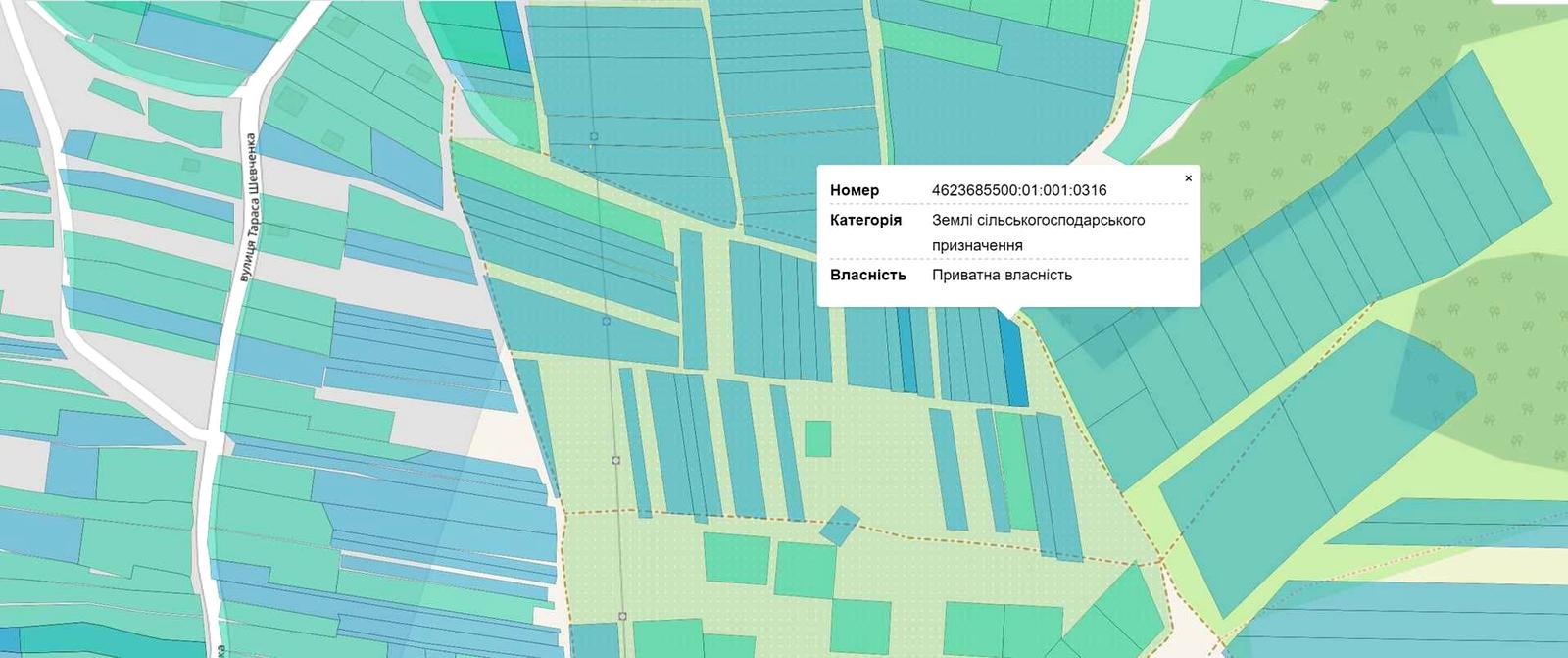Click the Власність label in popup
The width and height of the screenshot is (1568, 658).
pos(868,275)
